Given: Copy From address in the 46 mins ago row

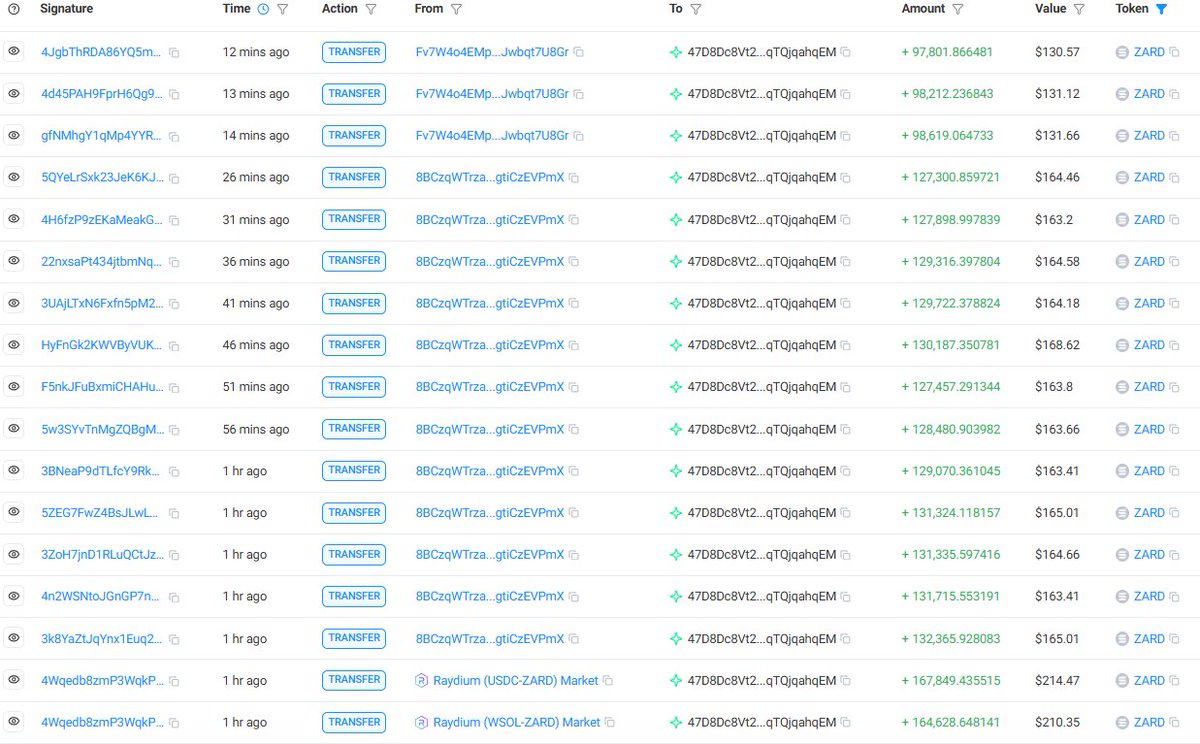Looking at the screenshot, I should [574, 345].
